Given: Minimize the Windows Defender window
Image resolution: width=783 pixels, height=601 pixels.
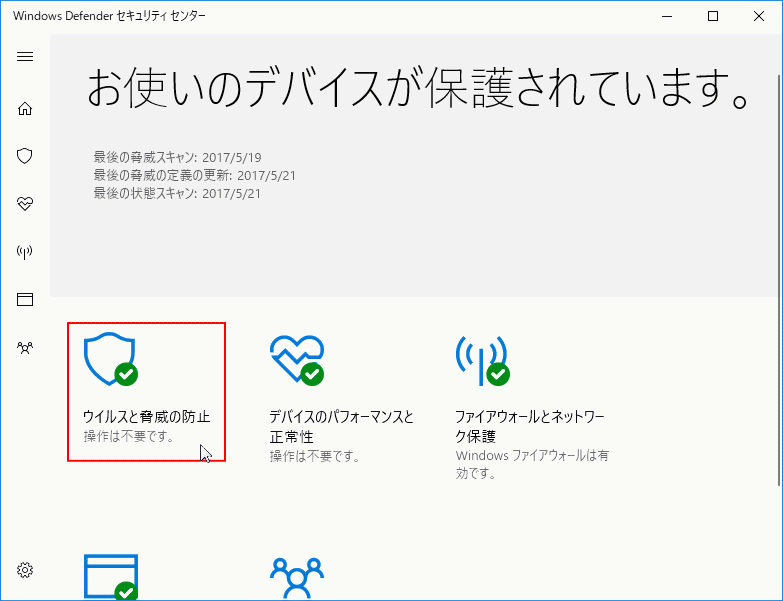Looking at the screenshot, I should click(667, 16).
